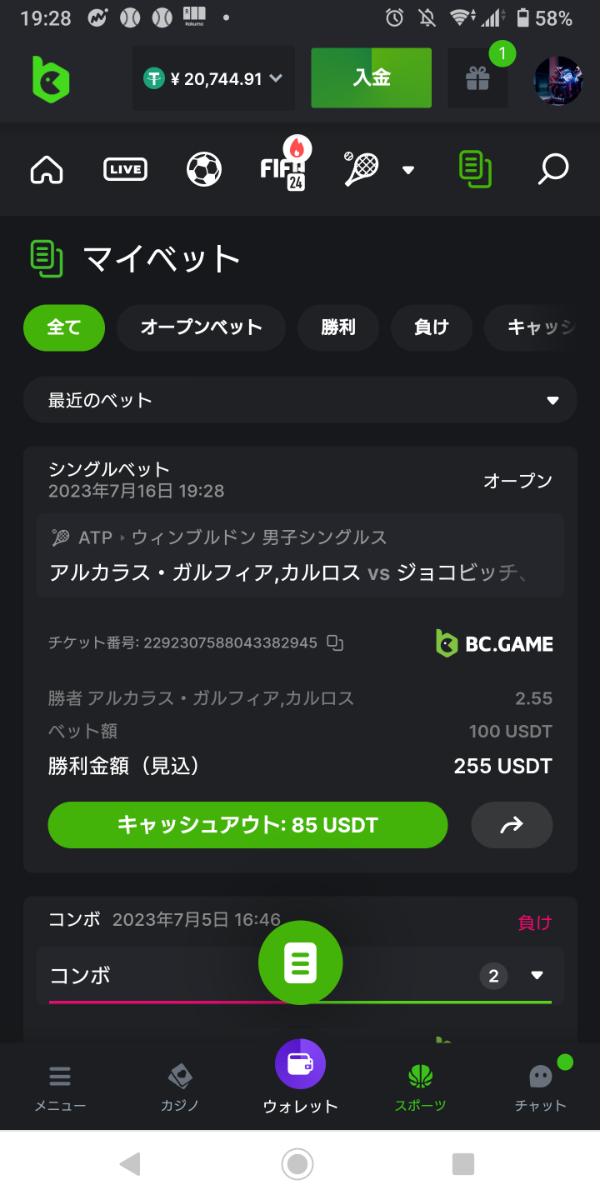Copy the ticket number
This screenshot has width=600, height=1200.
pyautogui.click(x=335, y=643)
